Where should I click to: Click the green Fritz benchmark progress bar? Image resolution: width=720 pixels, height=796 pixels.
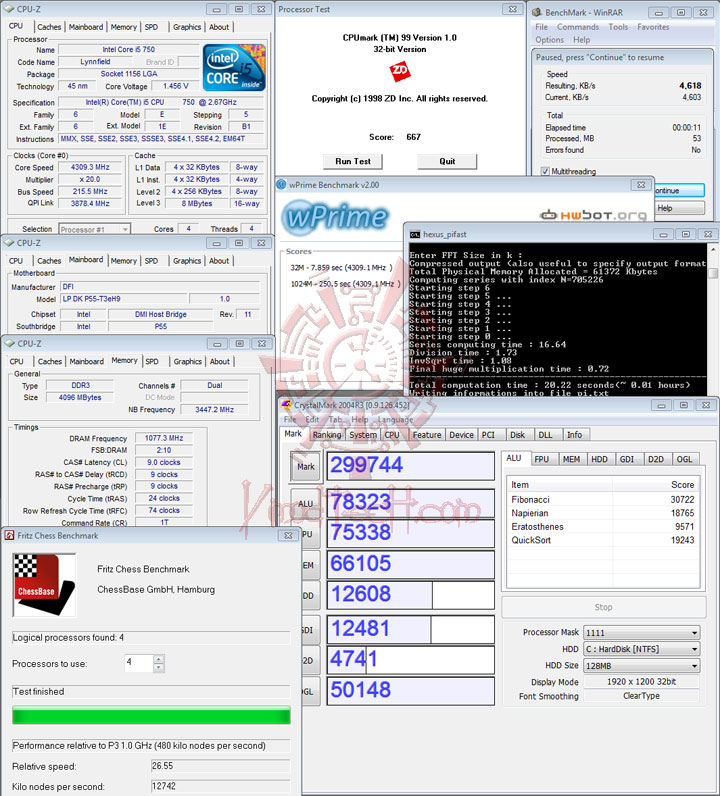151,715
